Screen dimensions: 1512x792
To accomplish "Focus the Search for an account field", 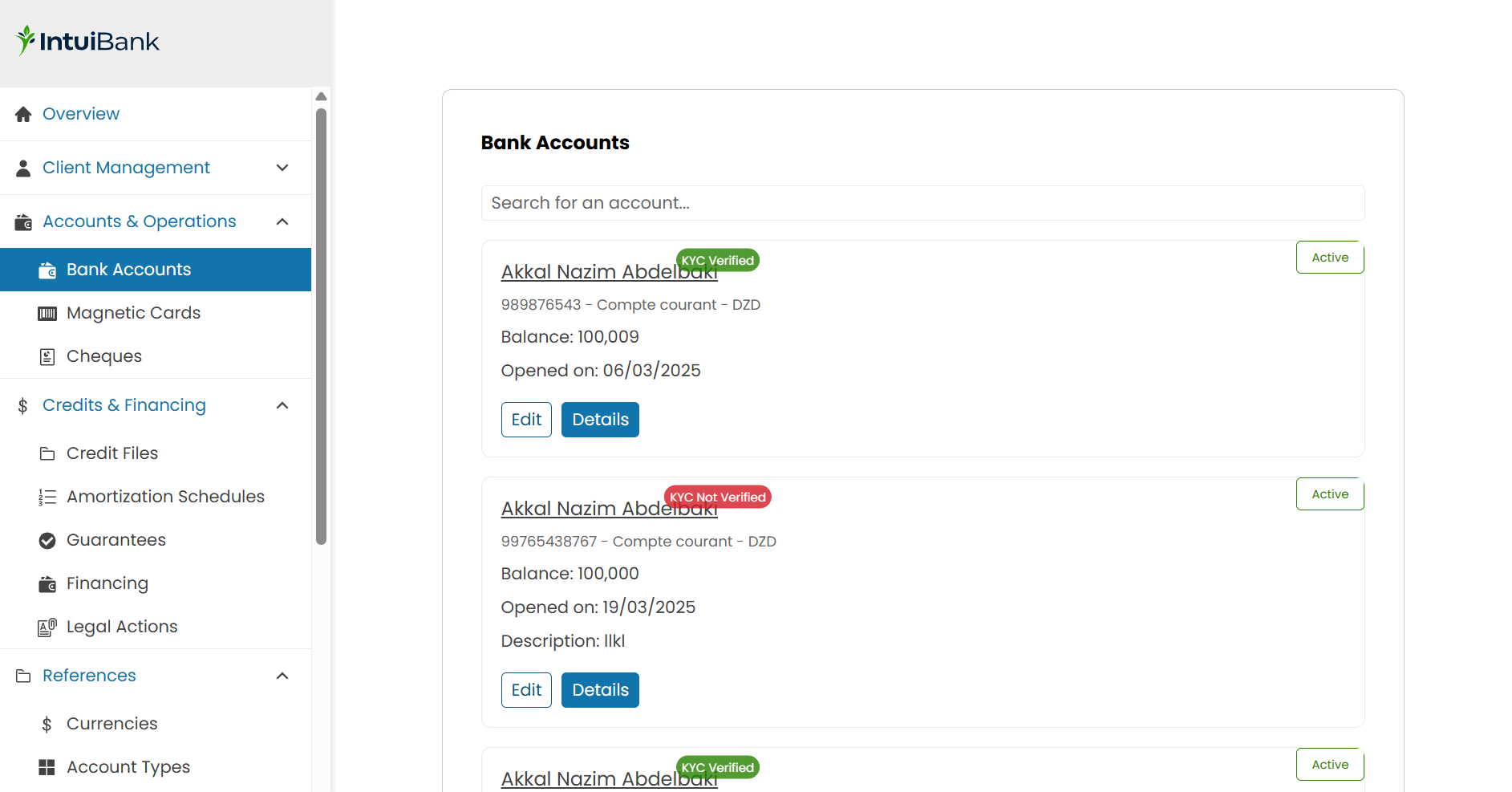I will coord(922,203).
